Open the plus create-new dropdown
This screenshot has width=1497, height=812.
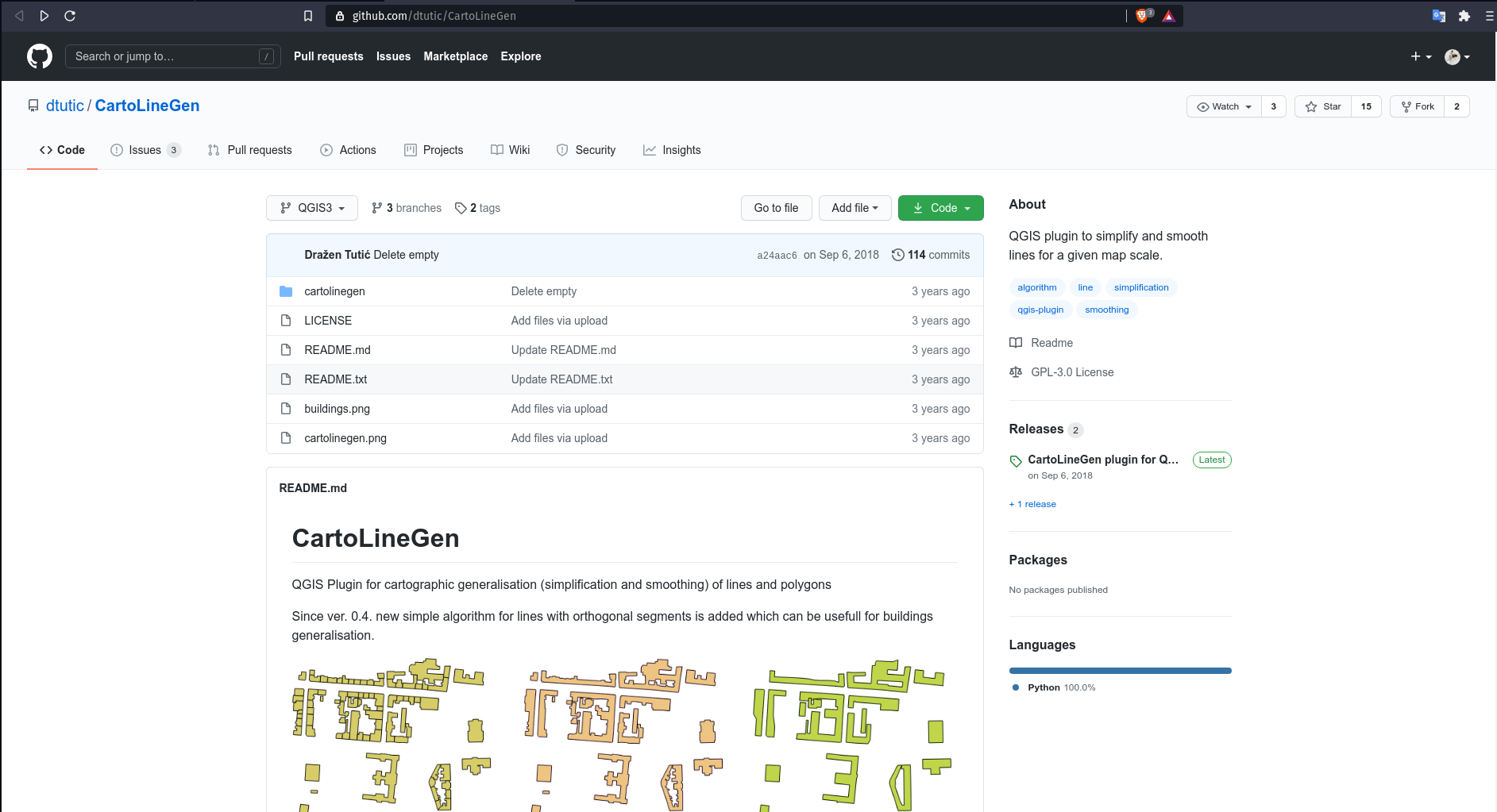coord(1421,56)
